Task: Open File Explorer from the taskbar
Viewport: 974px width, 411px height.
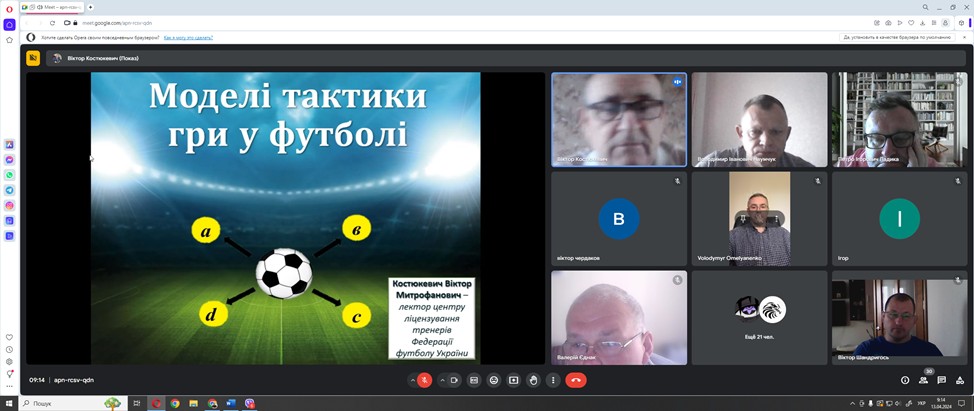Action: (x=193, y=404)
